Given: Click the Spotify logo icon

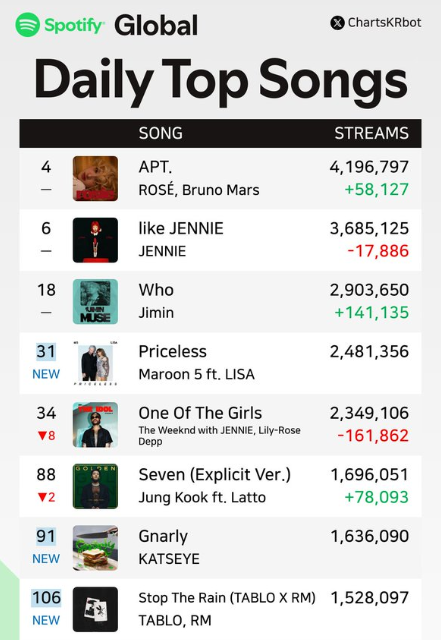Looking at the screenshot, I should click(x=28, y=24).
